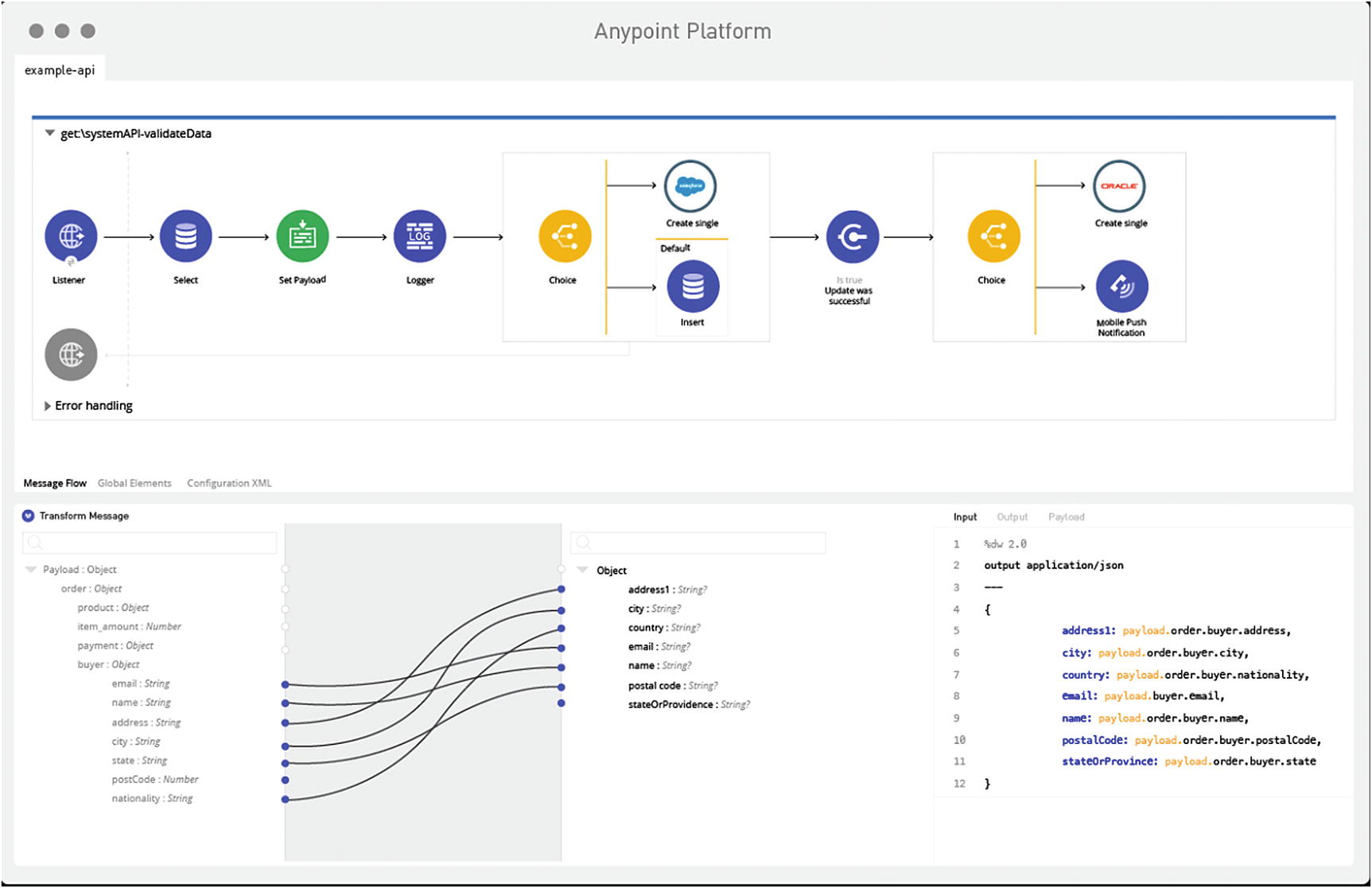Select the Logger node icon
The height and width of the screenshot is (888, 1372).
(x=419, y=236)
